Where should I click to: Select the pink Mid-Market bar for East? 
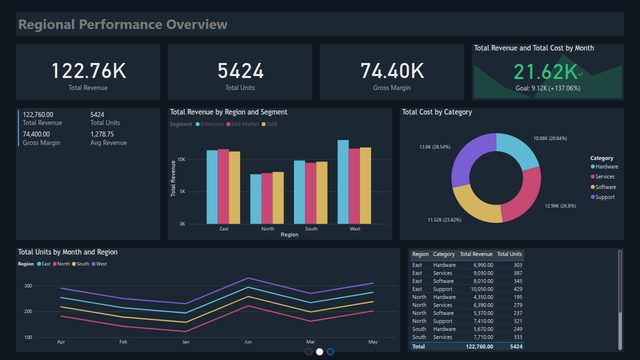click(x=223, y=187)
